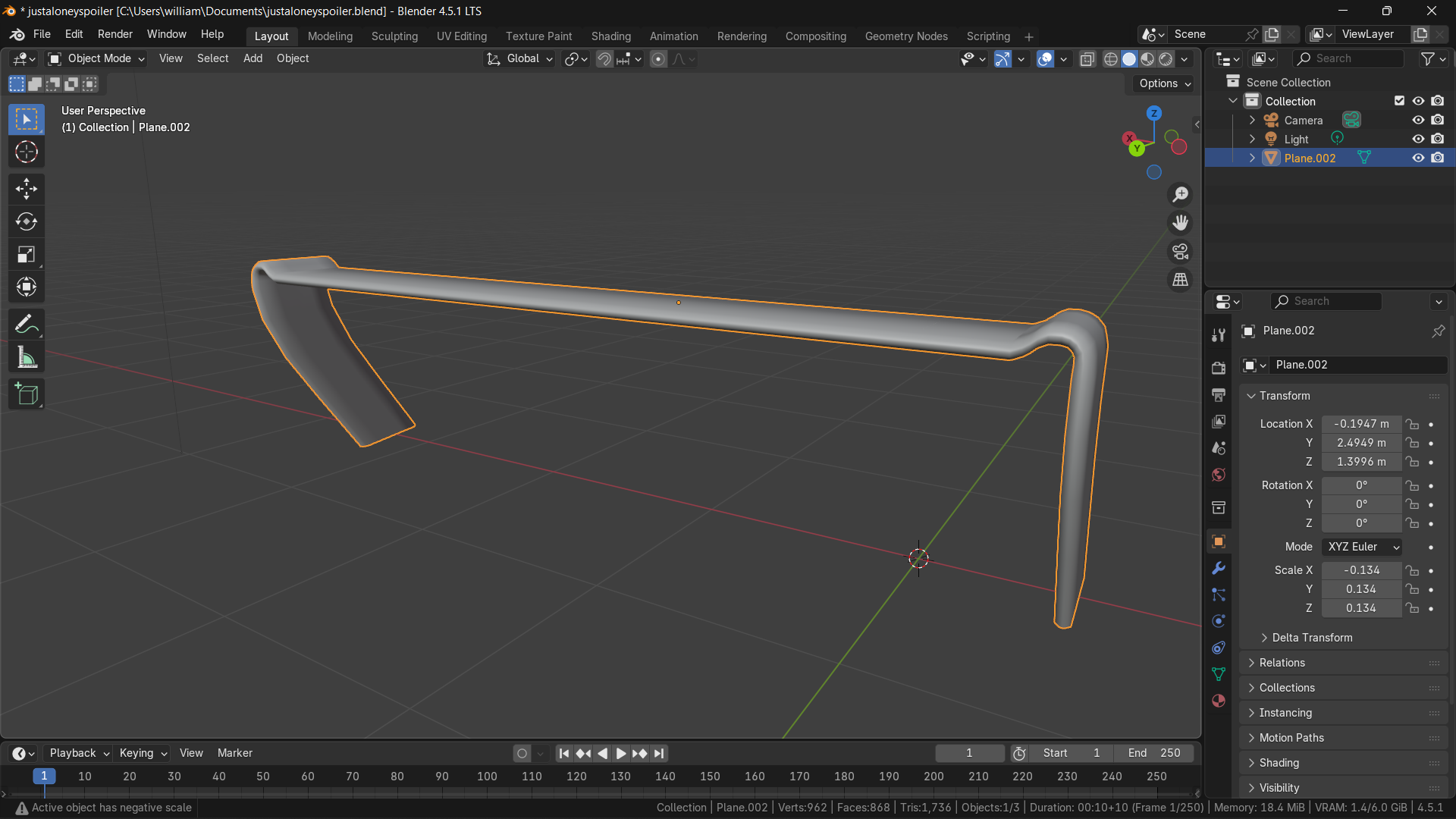
Task: Toggle use preview range clock button
Action: pos(1020,754)
